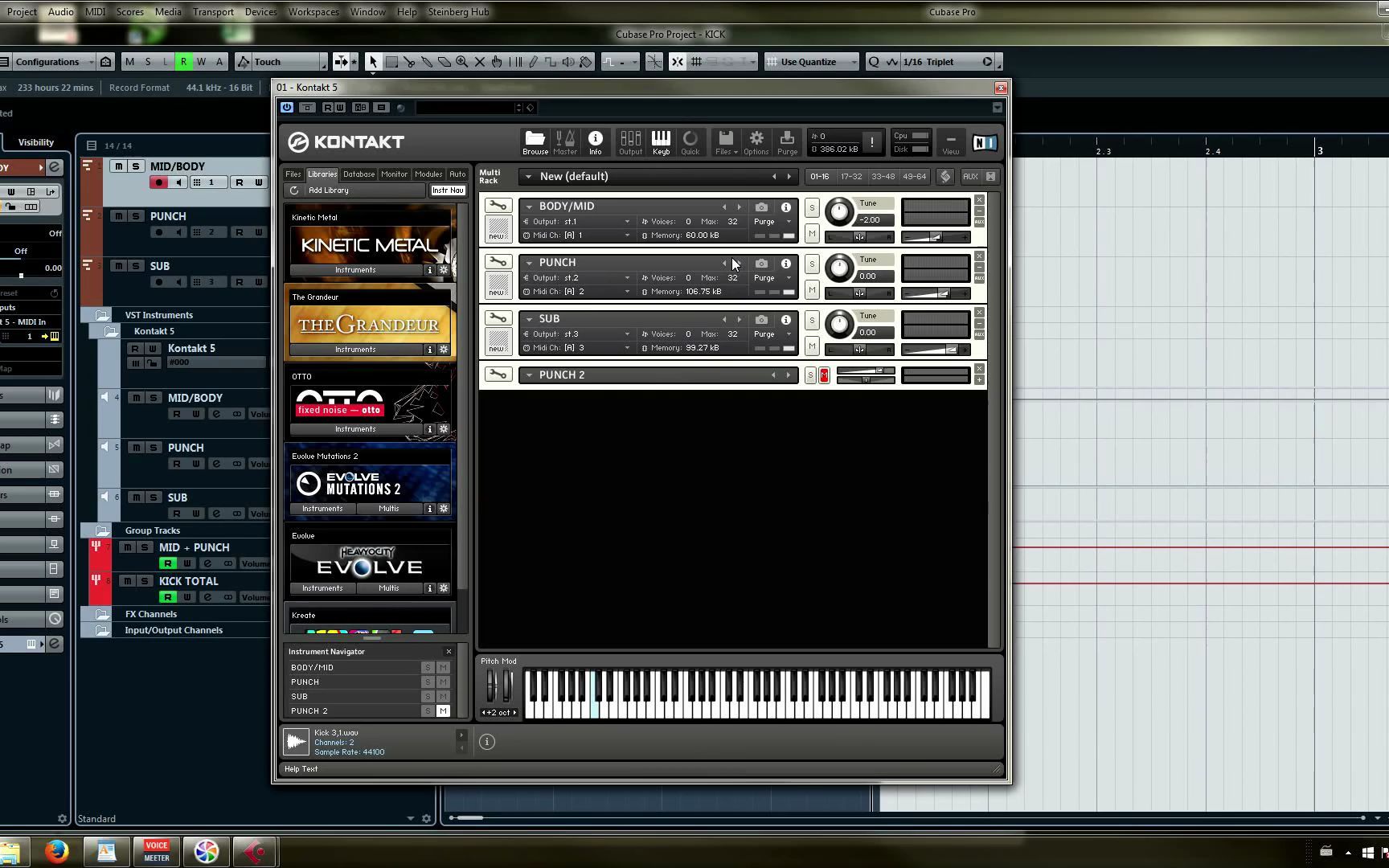Image resolution: width=1389 pixels, height=868 pixels.
Task: Open the wrench editor for SUB instrument
Action: 498,318
